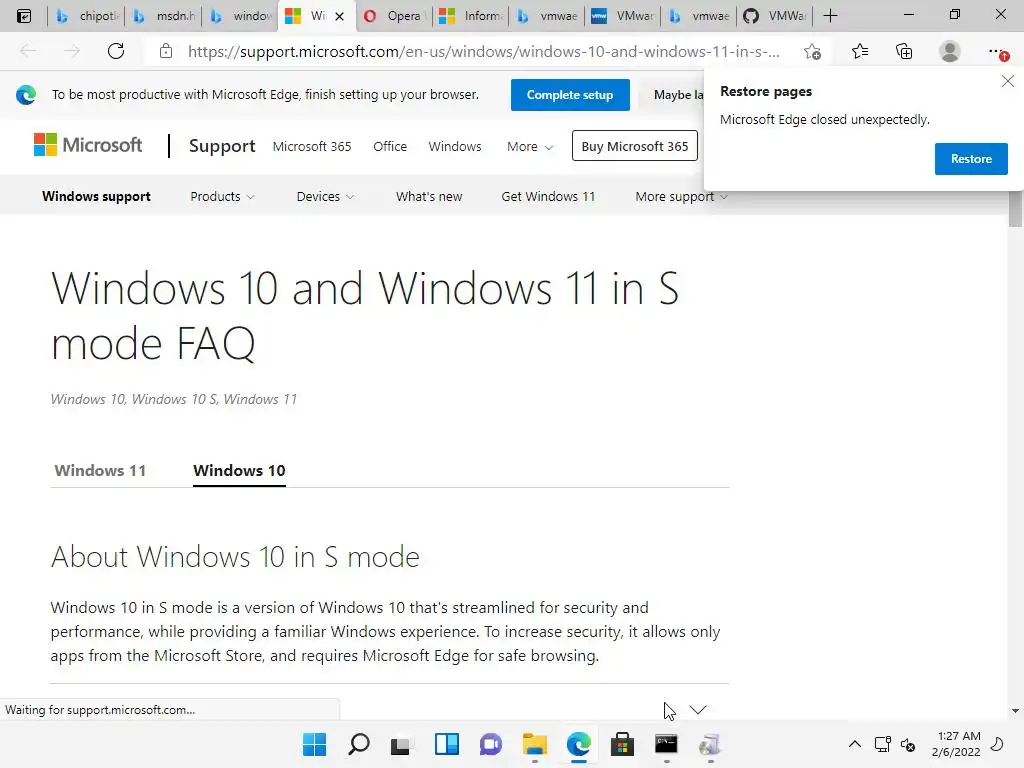Open Collections panel

[904, 51]
